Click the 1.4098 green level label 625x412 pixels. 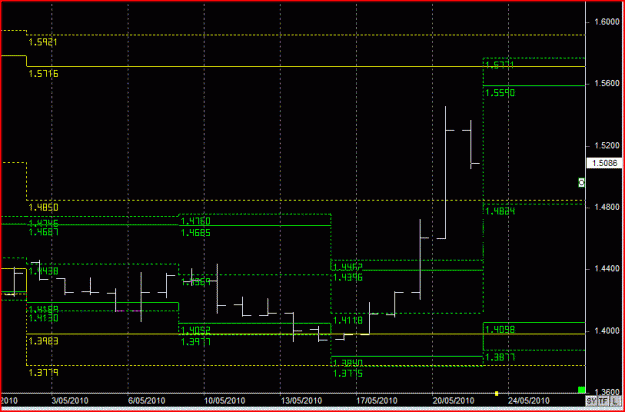tap(500, 330)
